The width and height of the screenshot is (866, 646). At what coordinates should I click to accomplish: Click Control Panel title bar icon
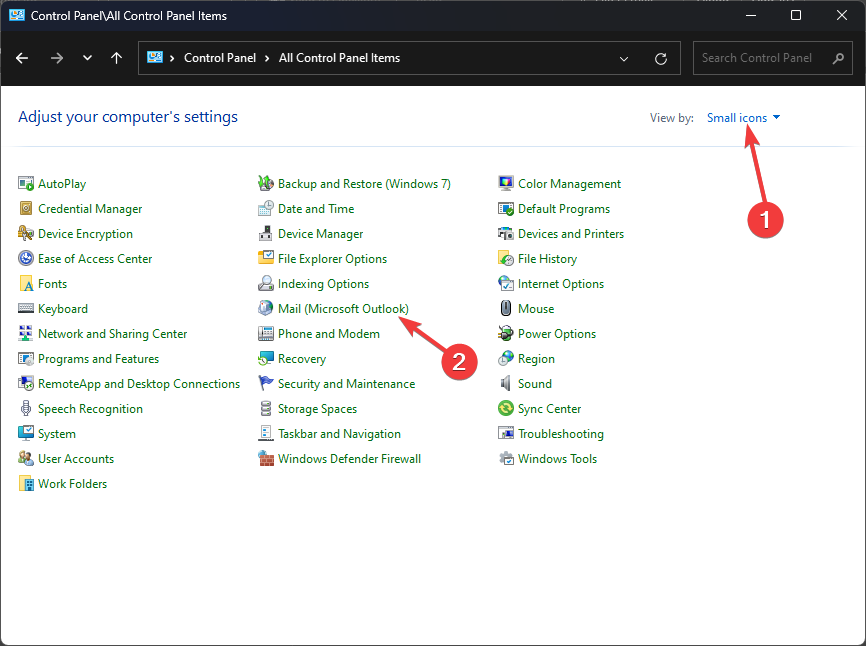pos(17,15)
